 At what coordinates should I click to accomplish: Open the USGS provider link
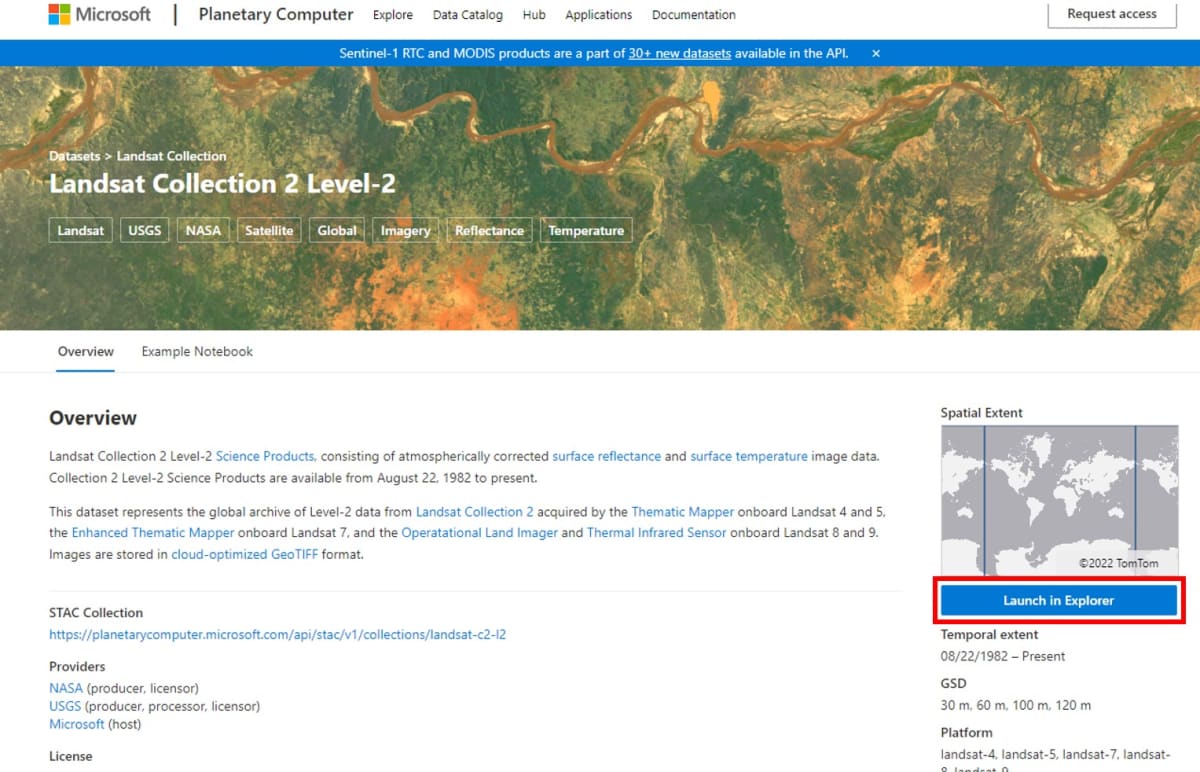point(65,706)
